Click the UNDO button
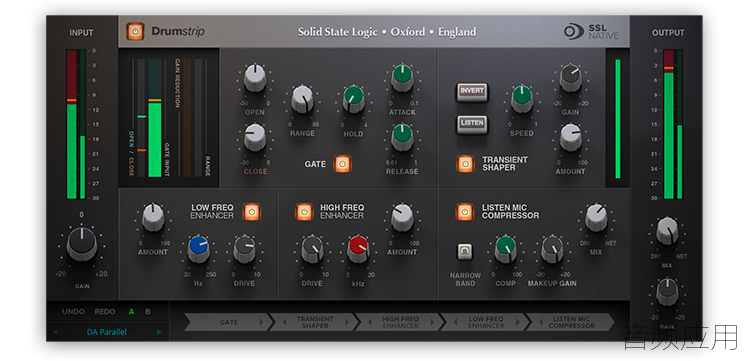This screenshot has width=750, height=361. coord(73,312)
